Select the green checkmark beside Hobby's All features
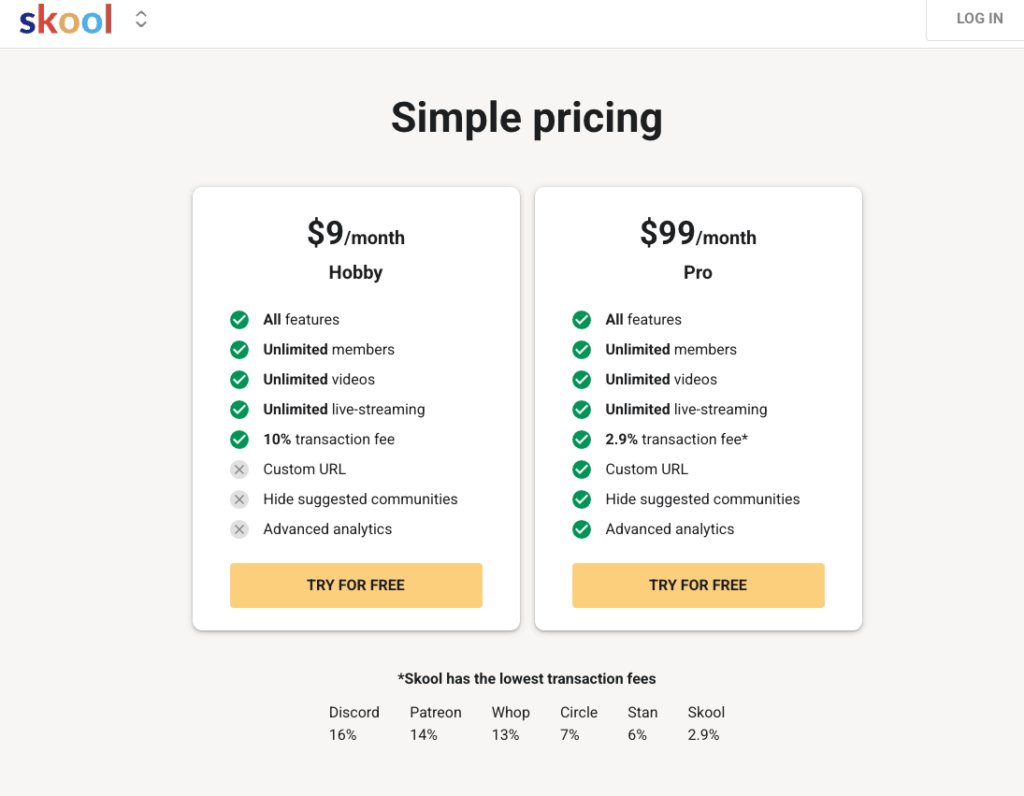This screenshot has width=1024, height=796. [239, 319]
